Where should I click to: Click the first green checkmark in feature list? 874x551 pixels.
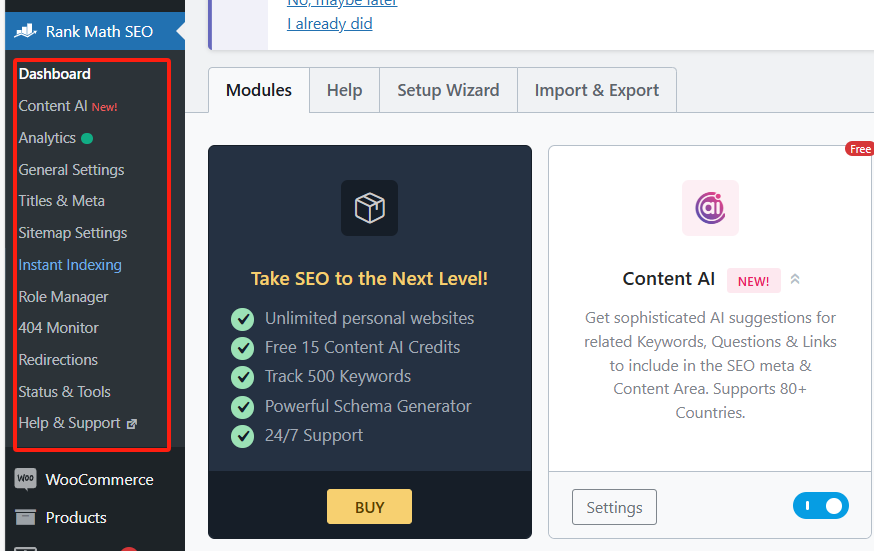pyautogui.click(x=242, y=319)
